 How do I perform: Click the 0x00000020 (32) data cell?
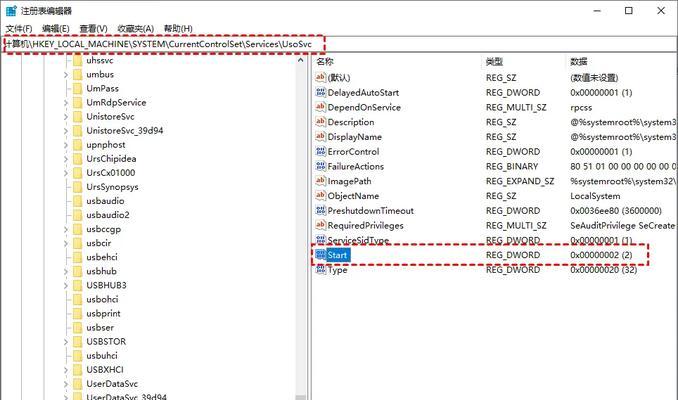603,270
